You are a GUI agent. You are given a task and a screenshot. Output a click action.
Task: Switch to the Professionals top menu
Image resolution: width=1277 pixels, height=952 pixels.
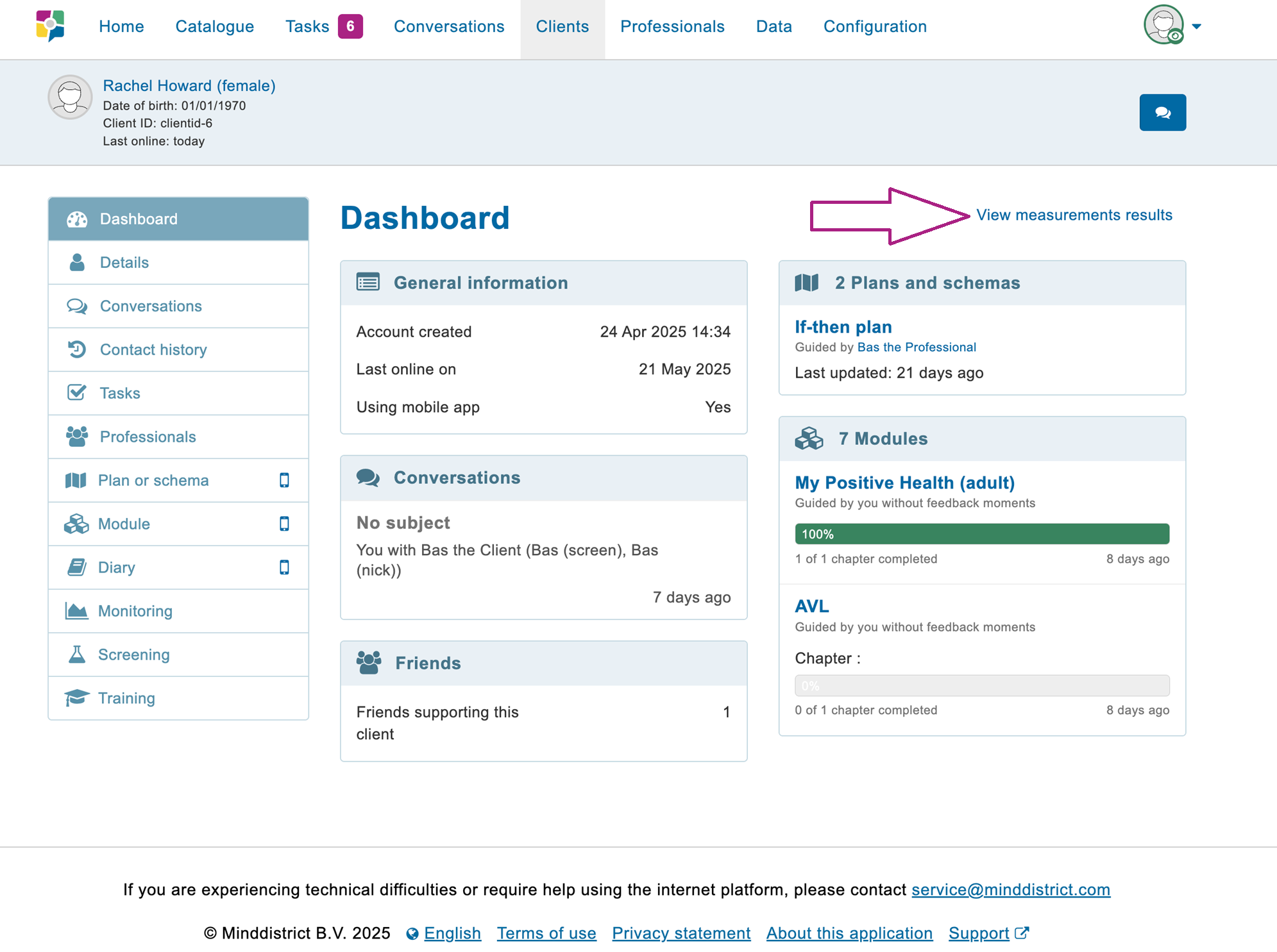pyautogui.click(x=672, y=26)
